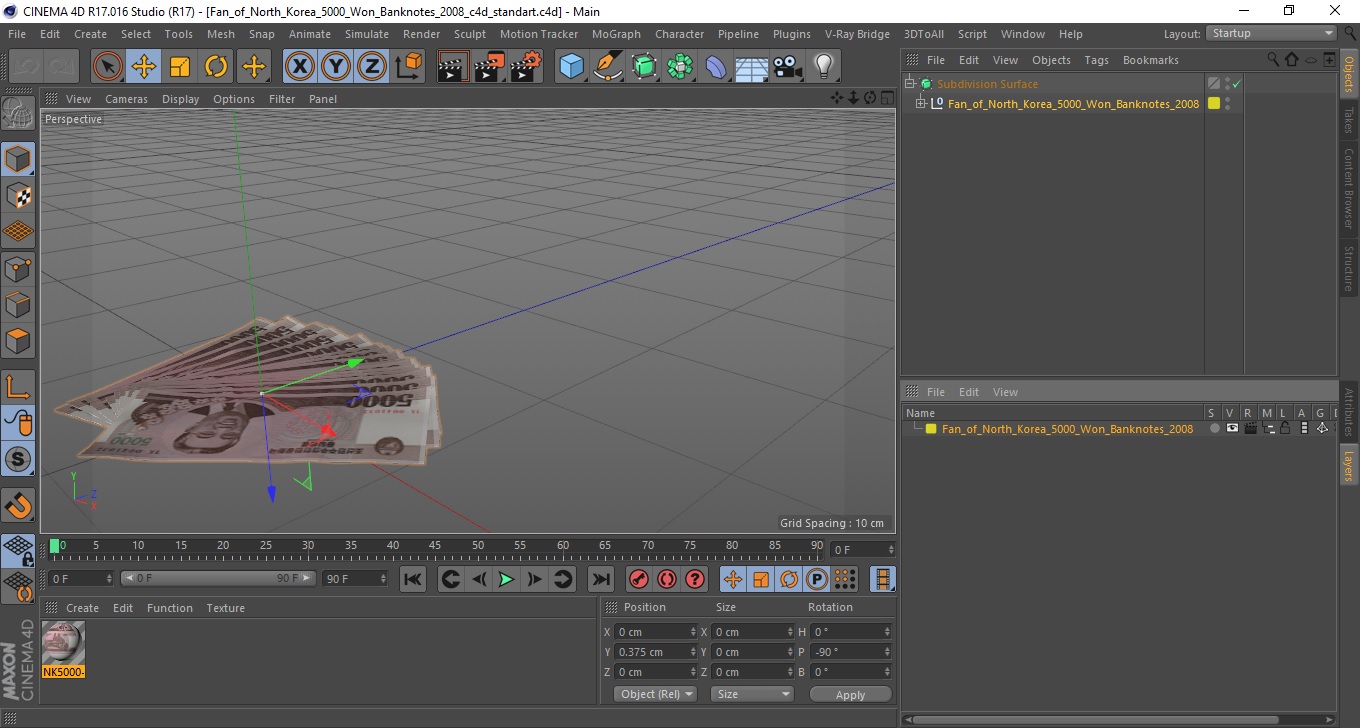This screenshot has height=728, width=1360.
Task: Switch to Texture mode checker cube
Action: pos(18,195)
